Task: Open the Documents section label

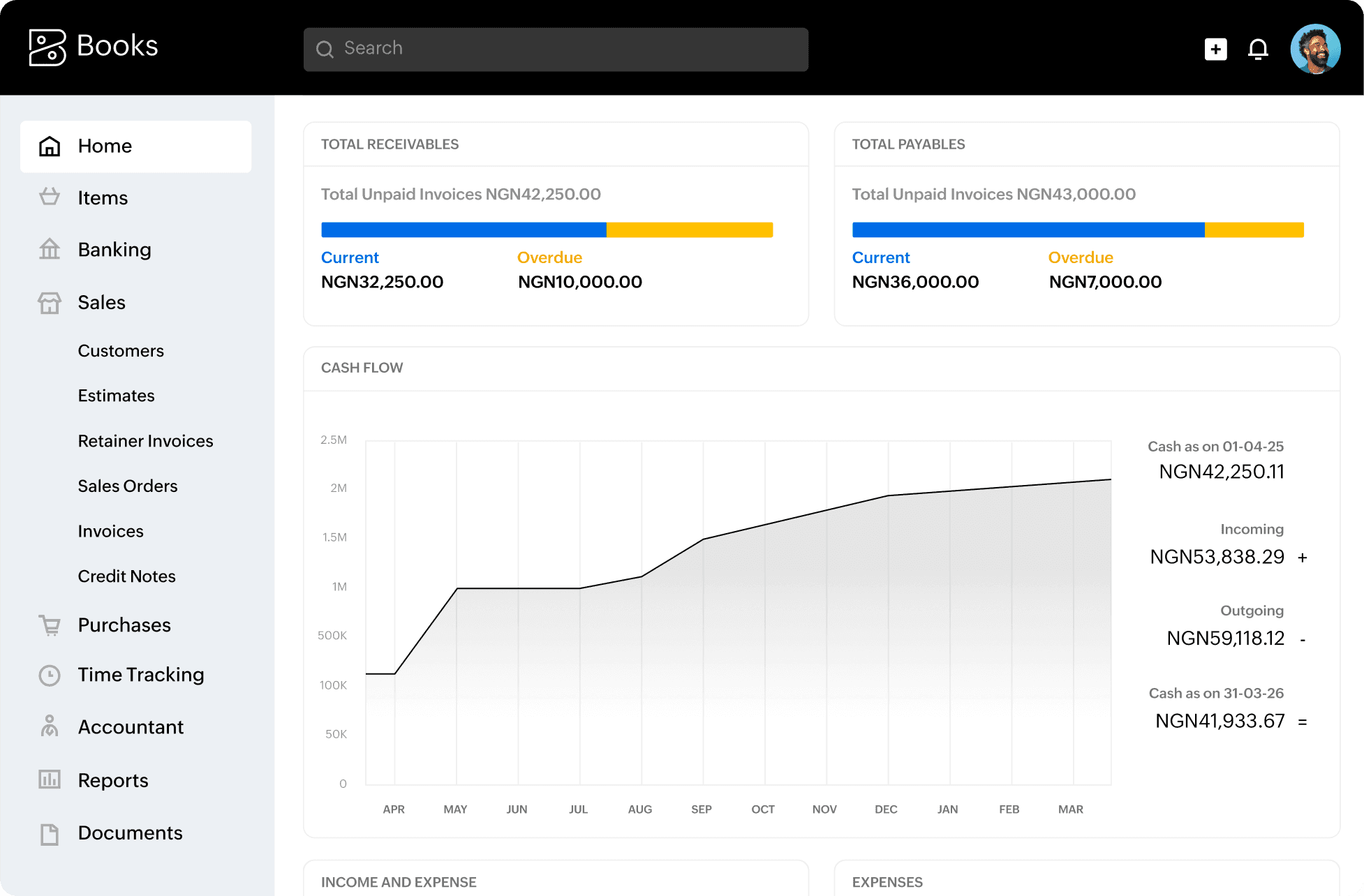Action: click(130, 833)
